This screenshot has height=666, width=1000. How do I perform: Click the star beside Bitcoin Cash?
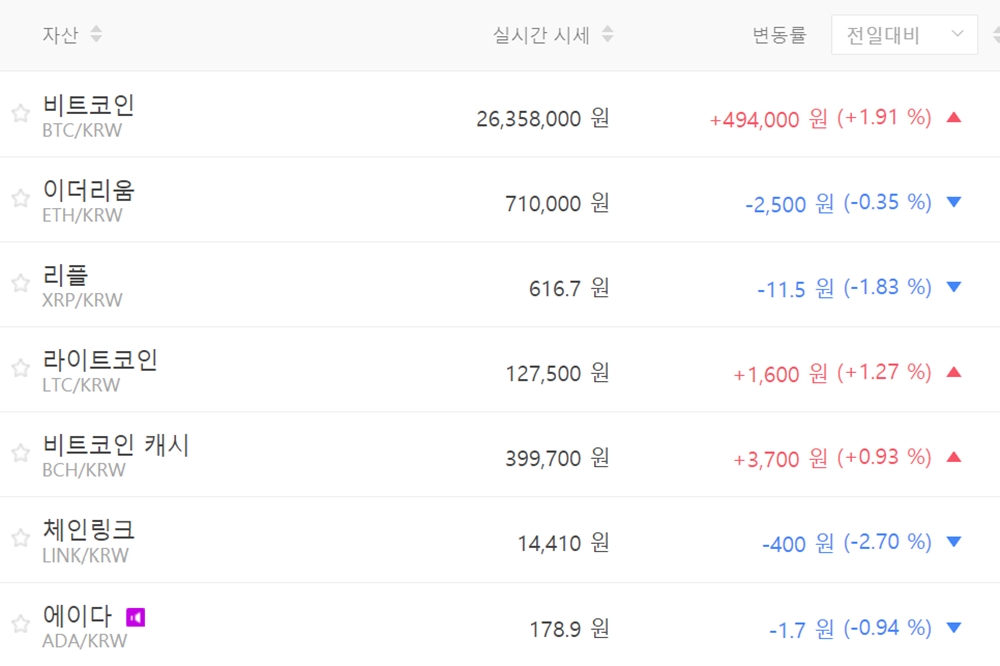20,454
